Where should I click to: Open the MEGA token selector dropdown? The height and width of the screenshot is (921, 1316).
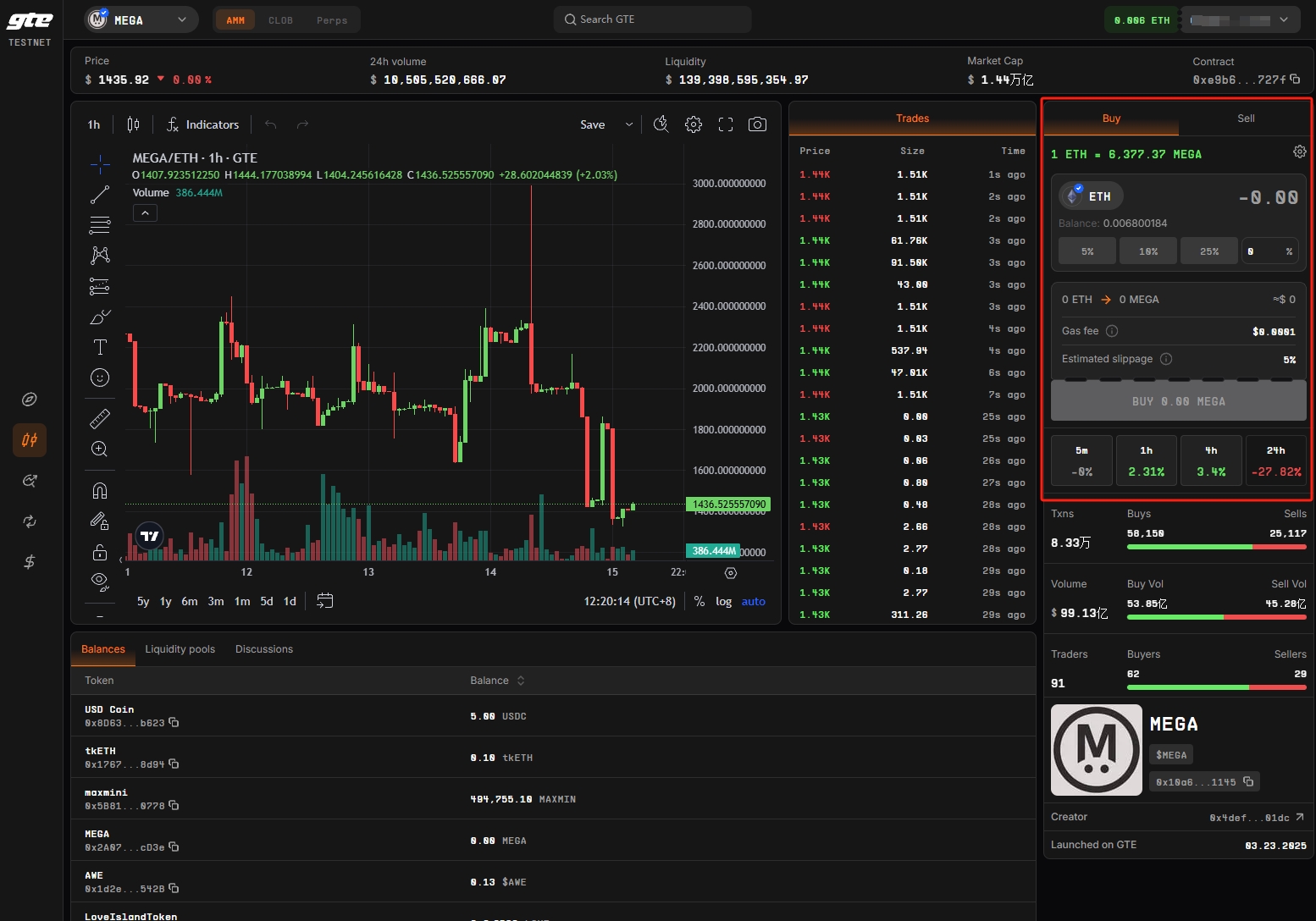click(141, 19)
